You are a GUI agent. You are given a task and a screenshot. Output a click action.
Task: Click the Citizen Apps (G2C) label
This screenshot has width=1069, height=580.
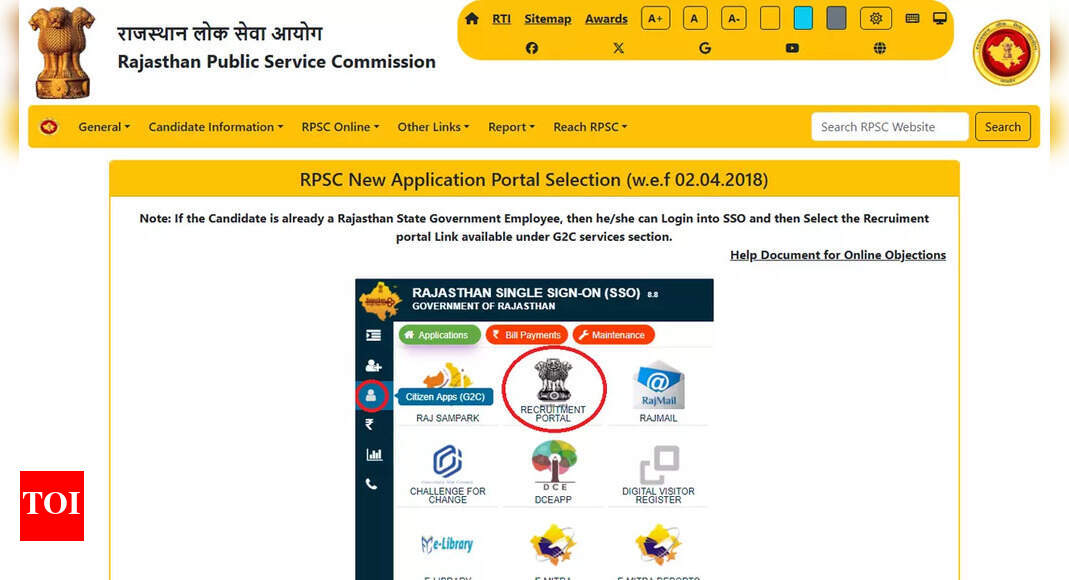(445, 397)
